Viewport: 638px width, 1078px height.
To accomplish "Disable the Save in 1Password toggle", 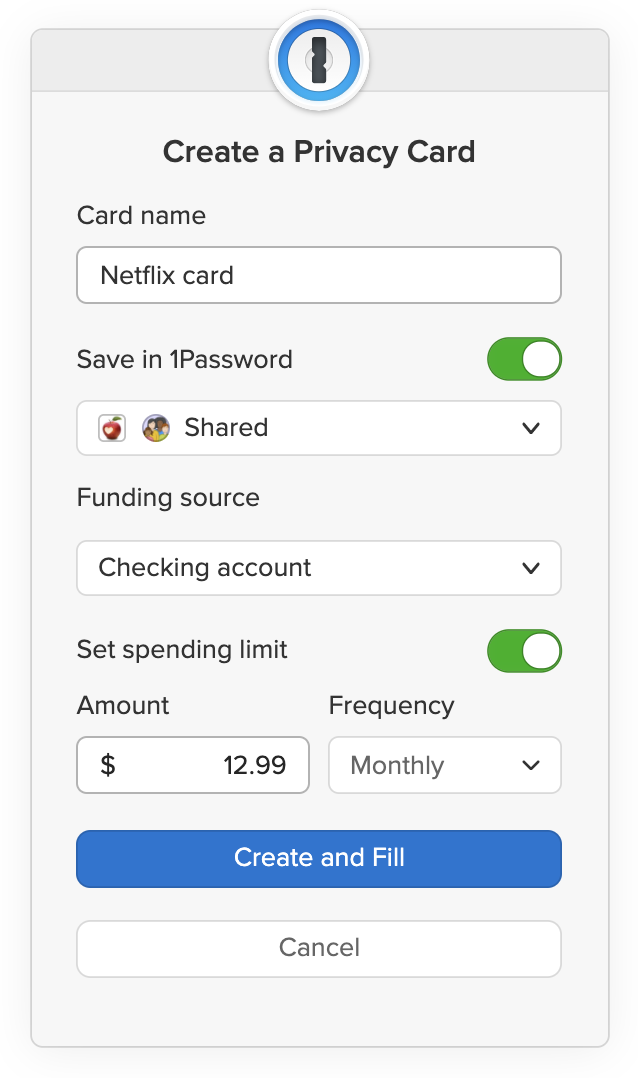I will [x=525, y=358].
